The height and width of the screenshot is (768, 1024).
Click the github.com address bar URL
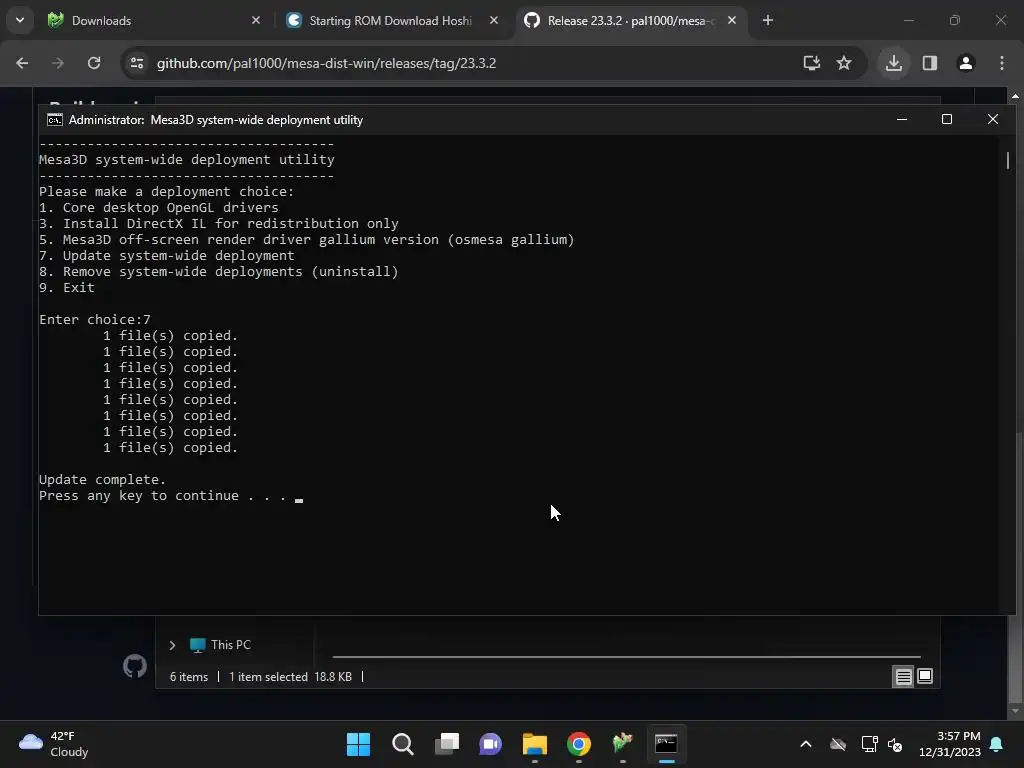[x=327, y=63]
